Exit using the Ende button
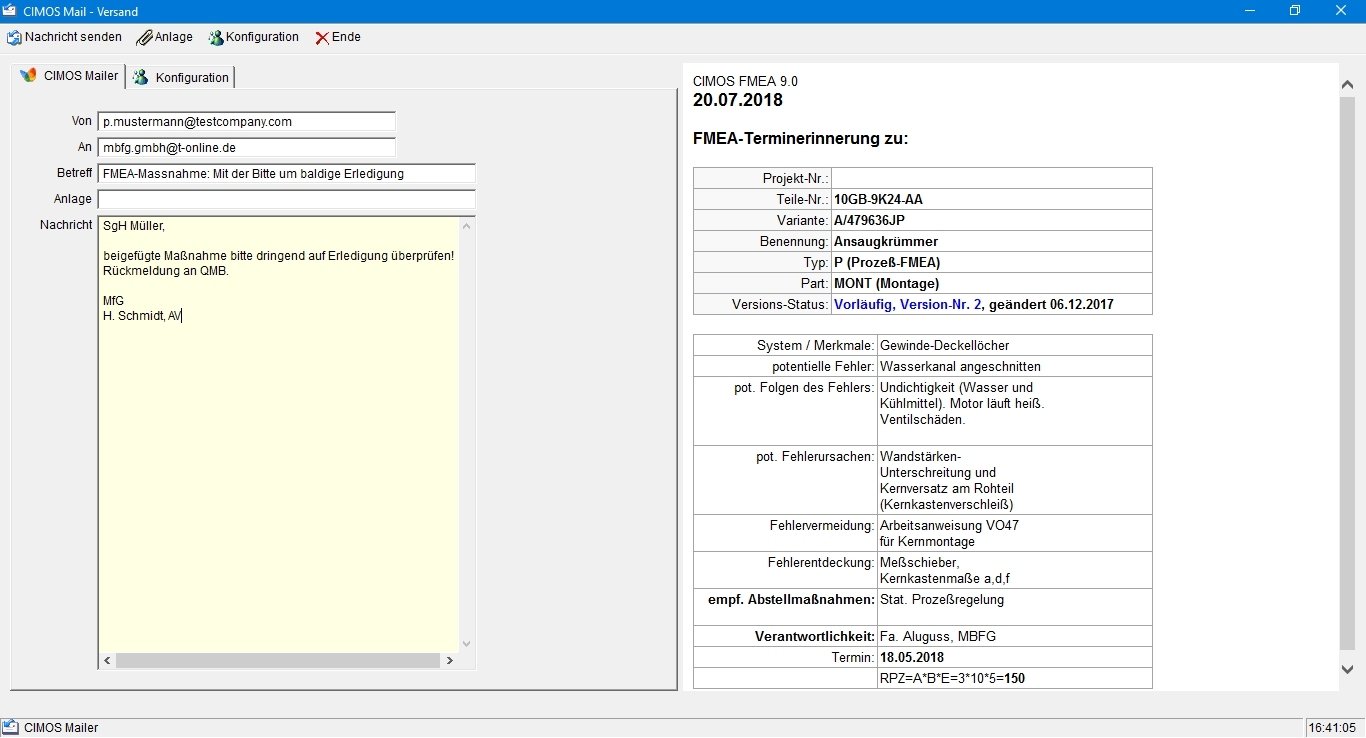 coord(338,38)
